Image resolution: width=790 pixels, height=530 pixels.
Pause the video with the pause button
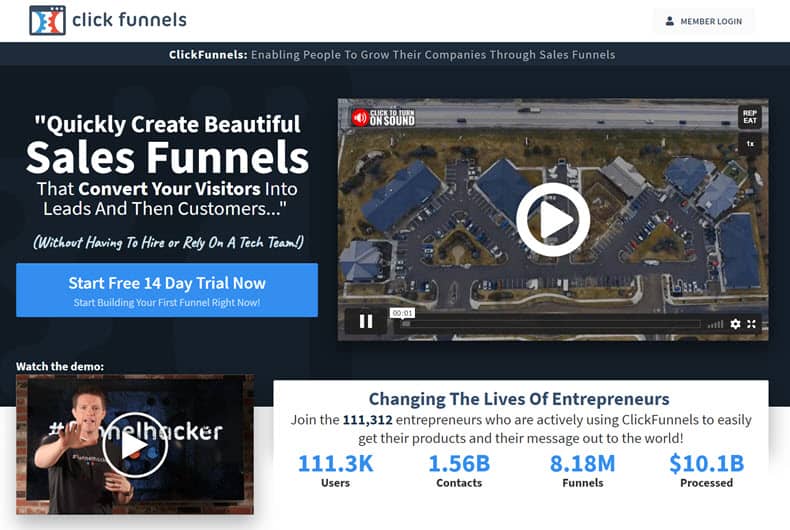(366, 321)
